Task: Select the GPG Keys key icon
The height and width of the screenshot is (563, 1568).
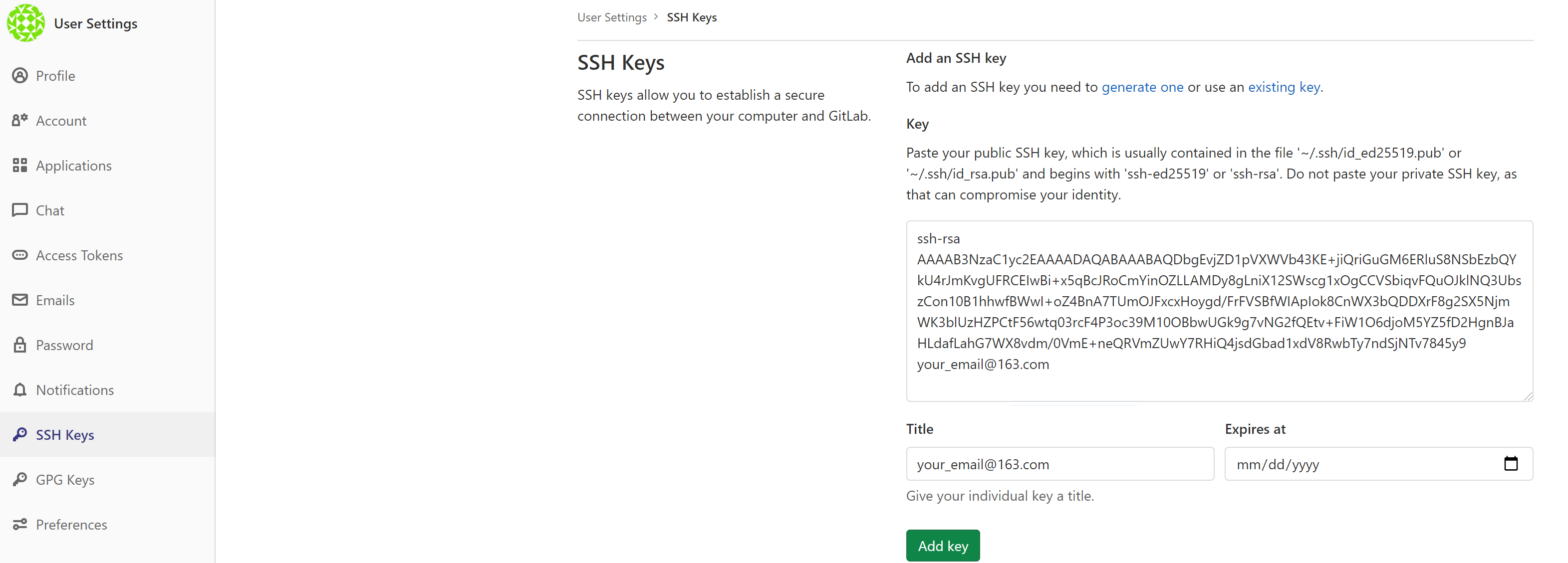Action: pos(20,479)
